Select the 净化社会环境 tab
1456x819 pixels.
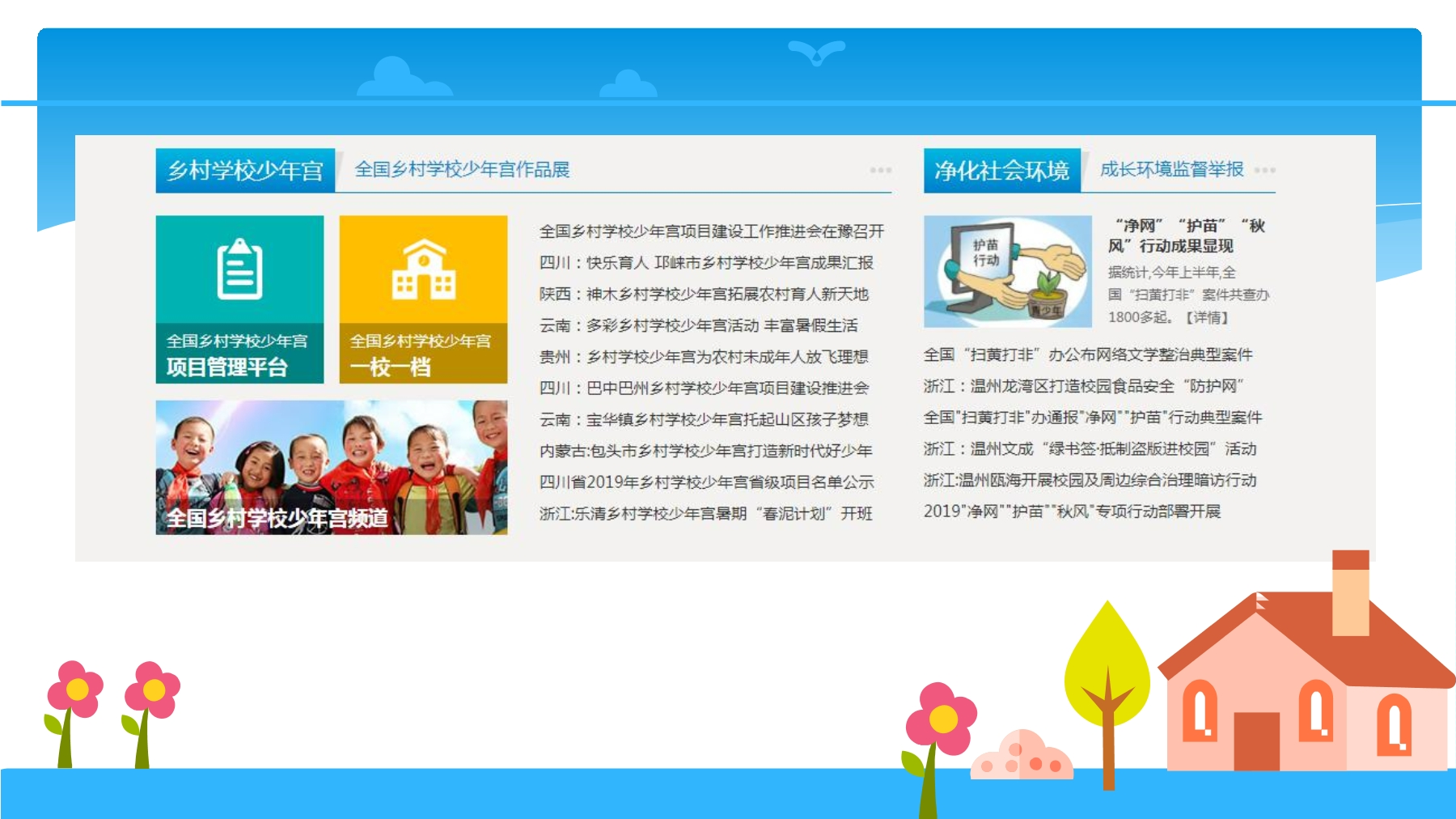tap(1001, 170)
